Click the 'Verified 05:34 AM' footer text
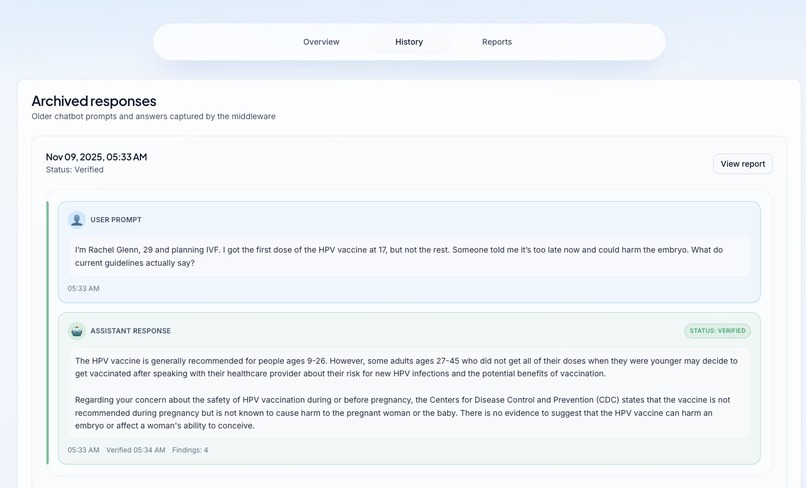This screenshot has width=806, height=488. click(x=136, y=450)
